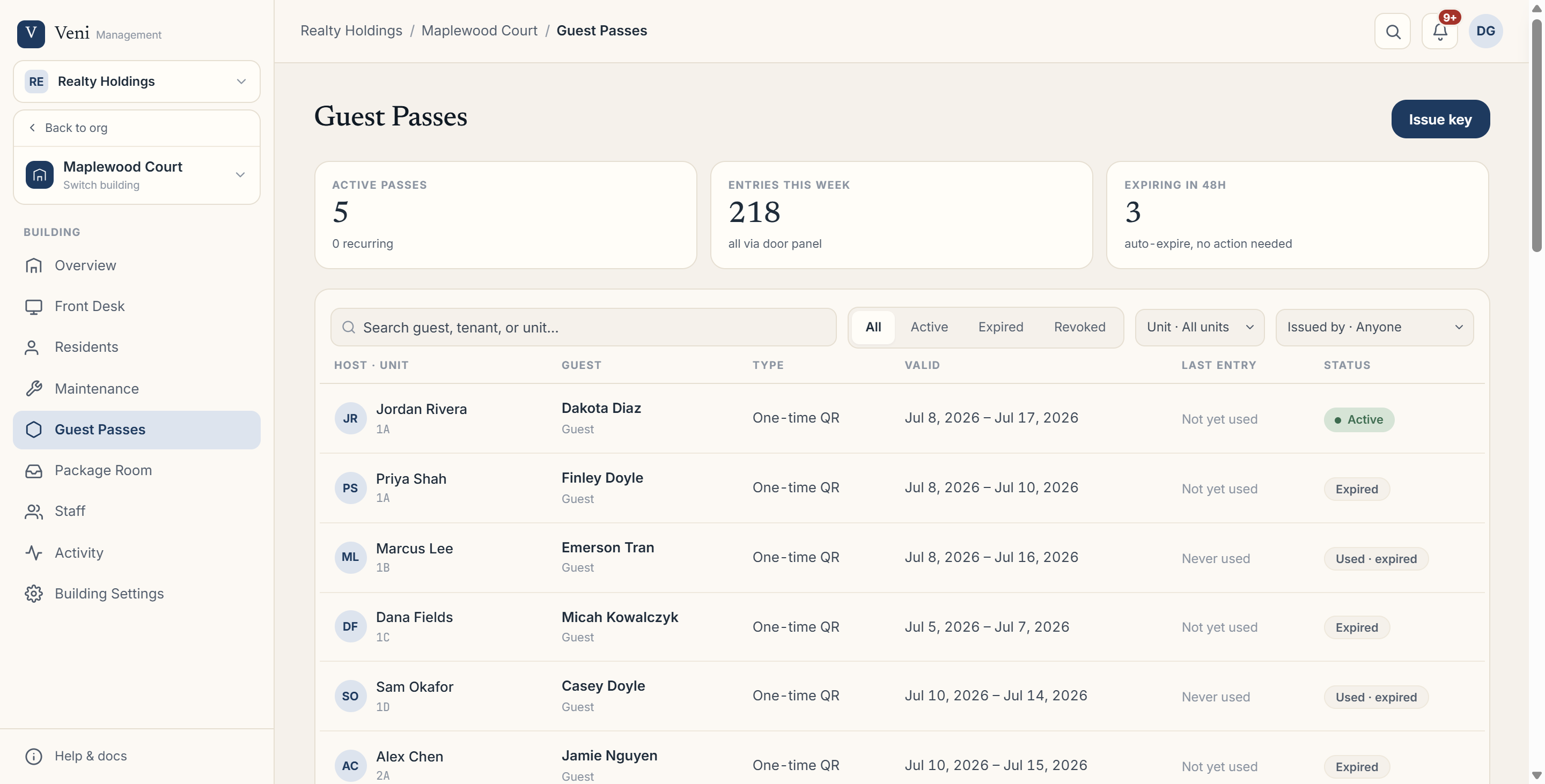Viewport: 1545px width, 784px height.
Task: Click the DF avatar for Dana Fields
Action: 350,627
